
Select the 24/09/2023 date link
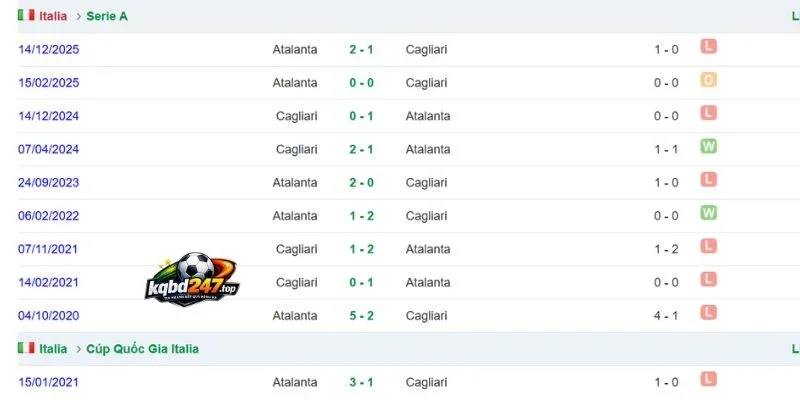point(48,183)
